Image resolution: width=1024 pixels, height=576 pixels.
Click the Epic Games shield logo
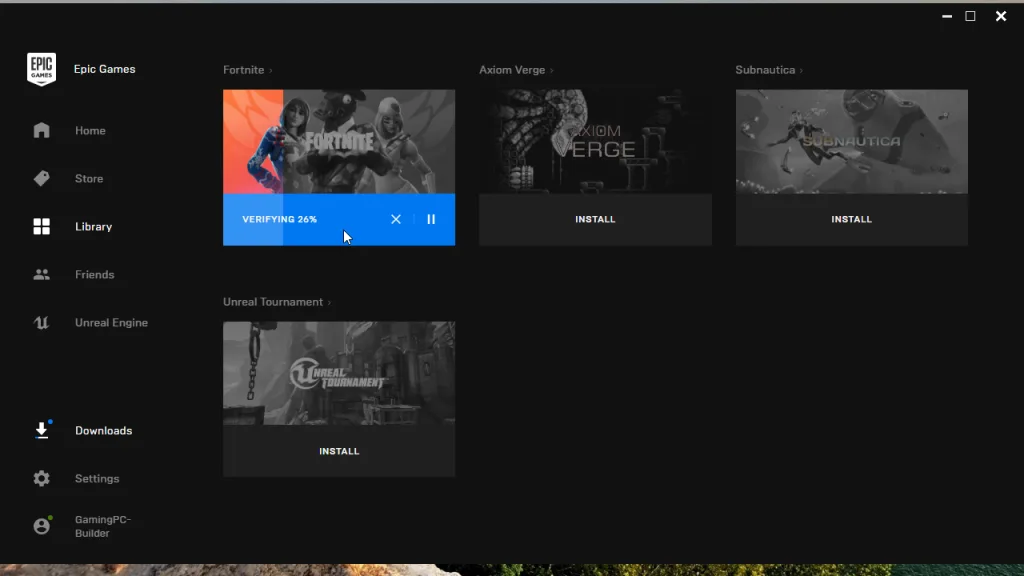pos(41,69)
